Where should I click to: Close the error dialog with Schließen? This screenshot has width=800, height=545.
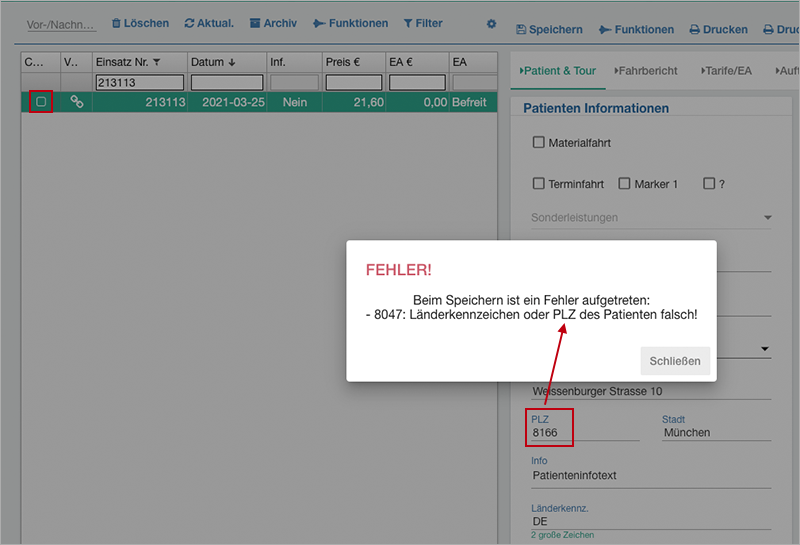click(675, 361)
